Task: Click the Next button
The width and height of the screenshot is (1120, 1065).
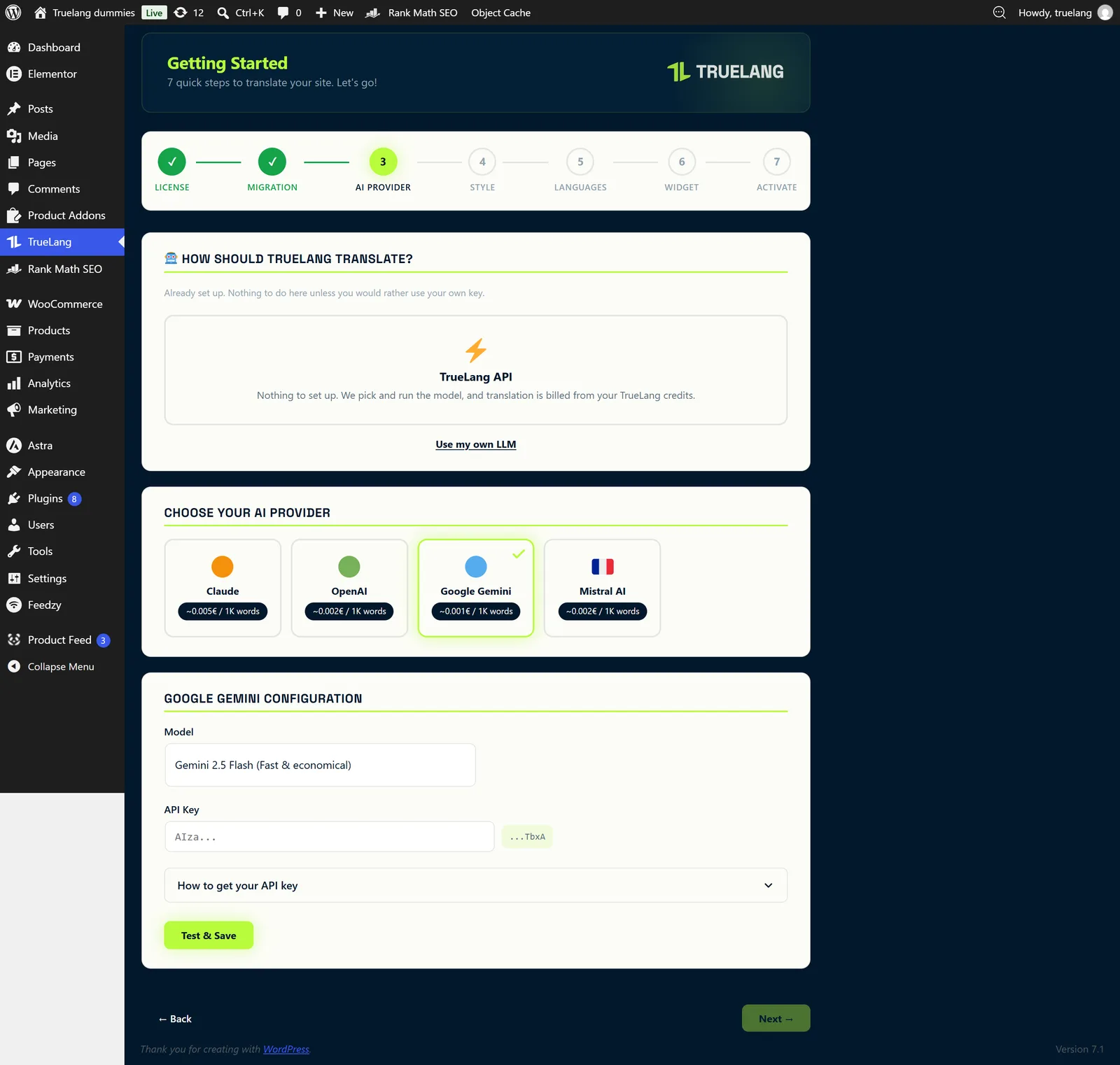Action: click(x=776, y=1019)
